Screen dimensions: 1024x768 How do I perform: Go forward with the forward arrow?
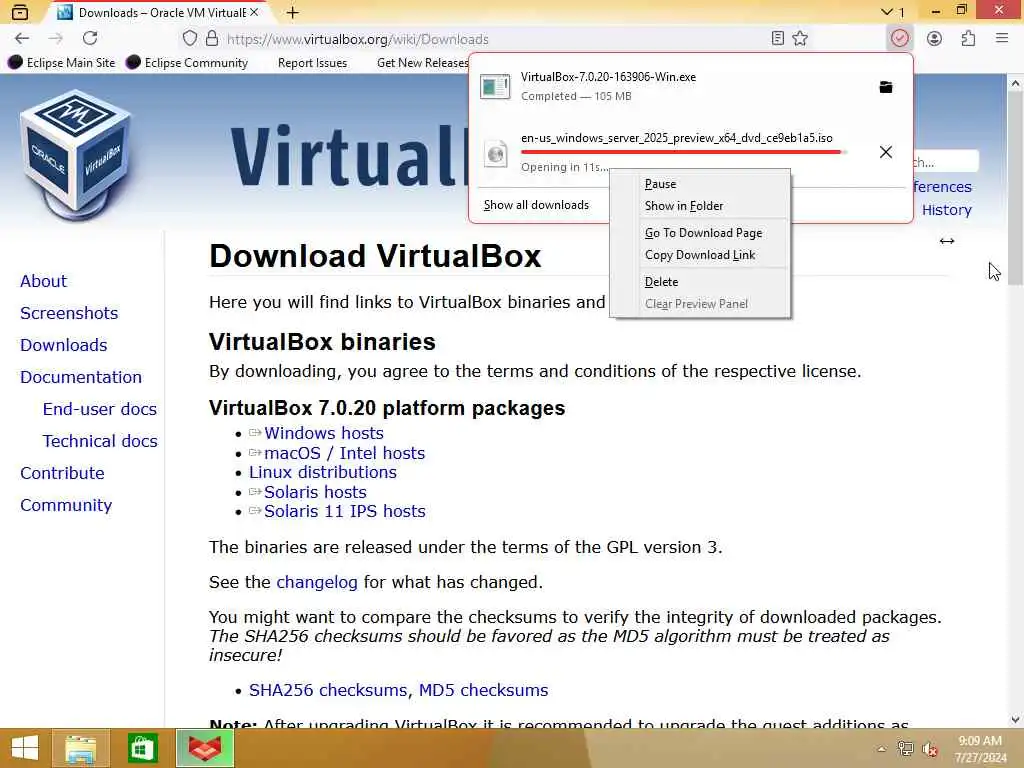pos(56,39)
